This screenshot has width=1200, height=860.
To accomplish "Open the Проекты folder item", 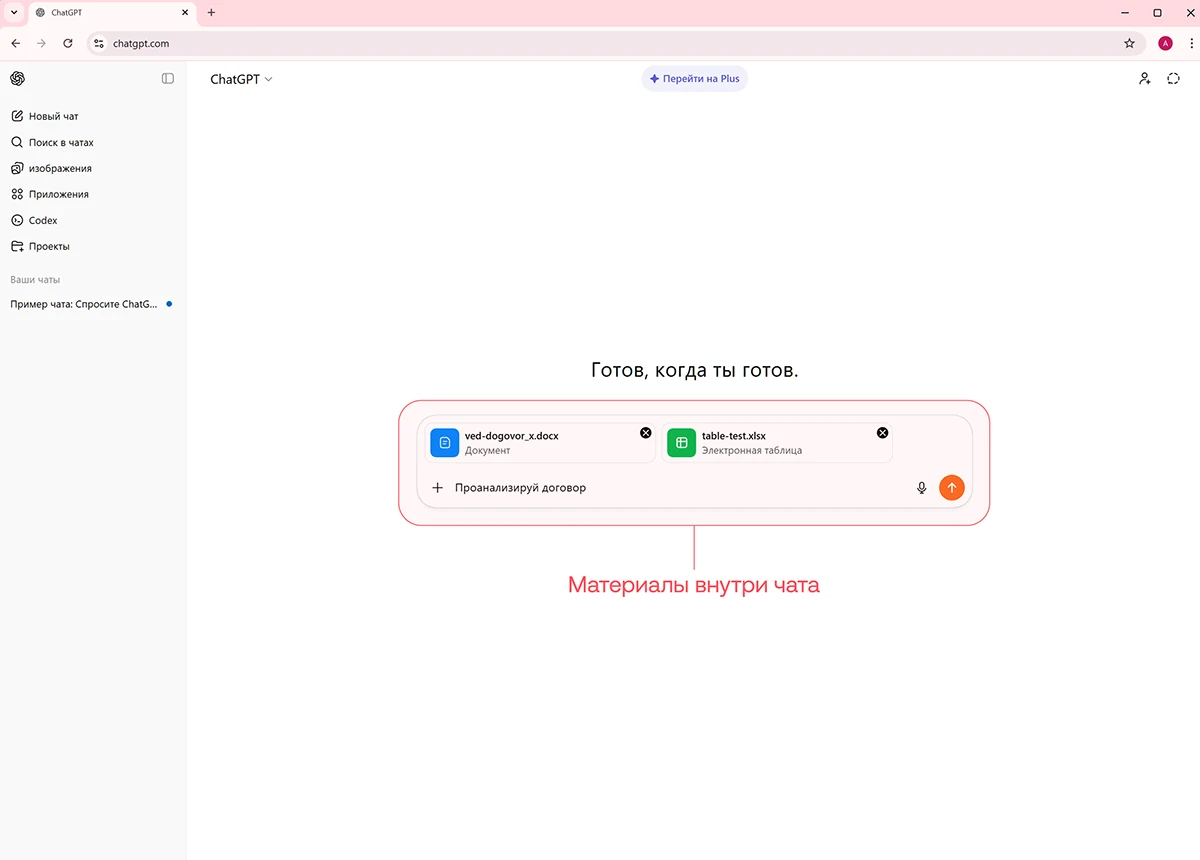I will tap(49, 246).
